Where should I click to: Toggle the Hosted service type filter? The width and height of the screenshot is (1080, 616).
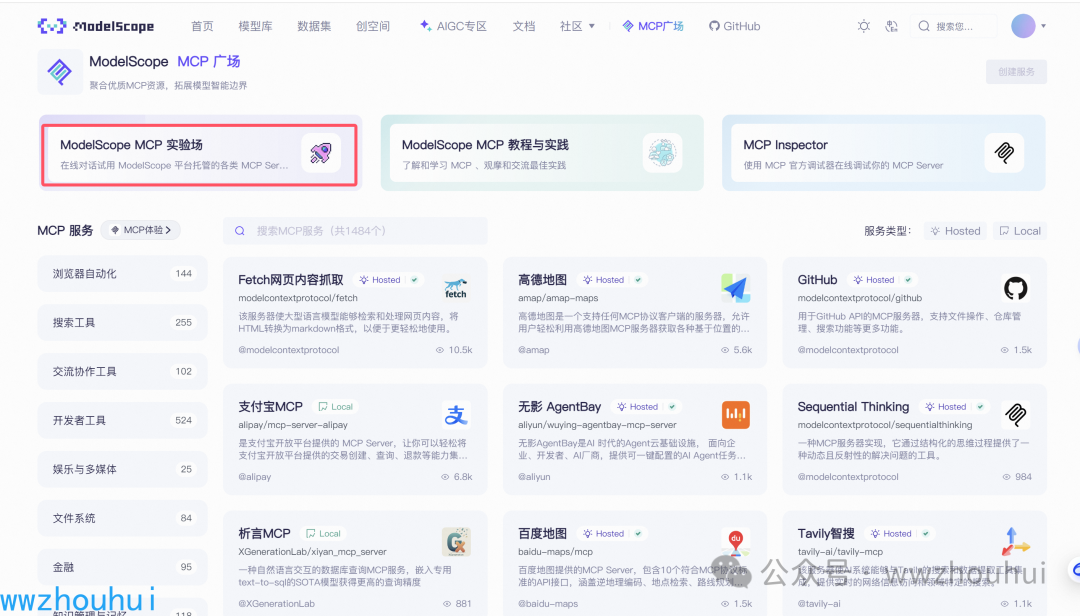(x=954, y=230)
